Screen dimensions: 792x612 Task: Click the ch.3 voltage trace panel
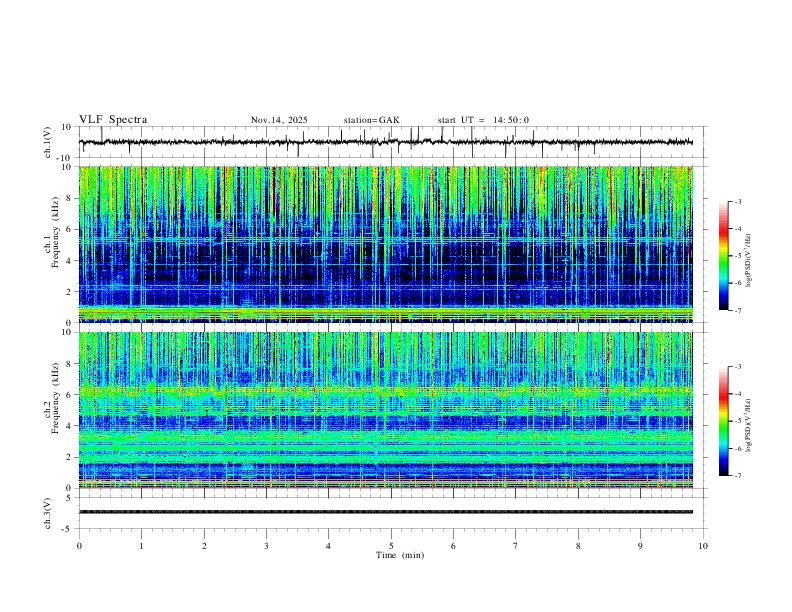tap(393, 513)
